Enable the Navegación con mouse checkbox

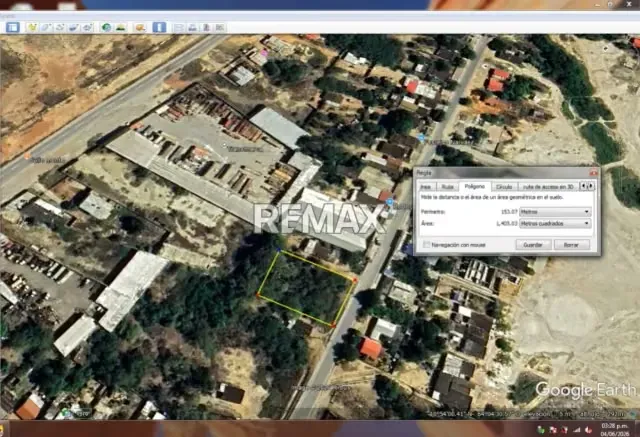click(427, 245)
